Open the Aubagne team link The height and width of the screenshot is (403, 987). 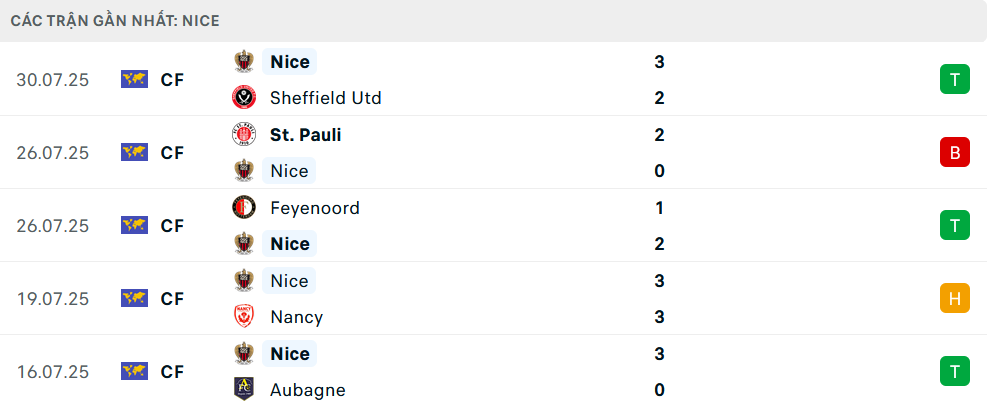[308, 390]
